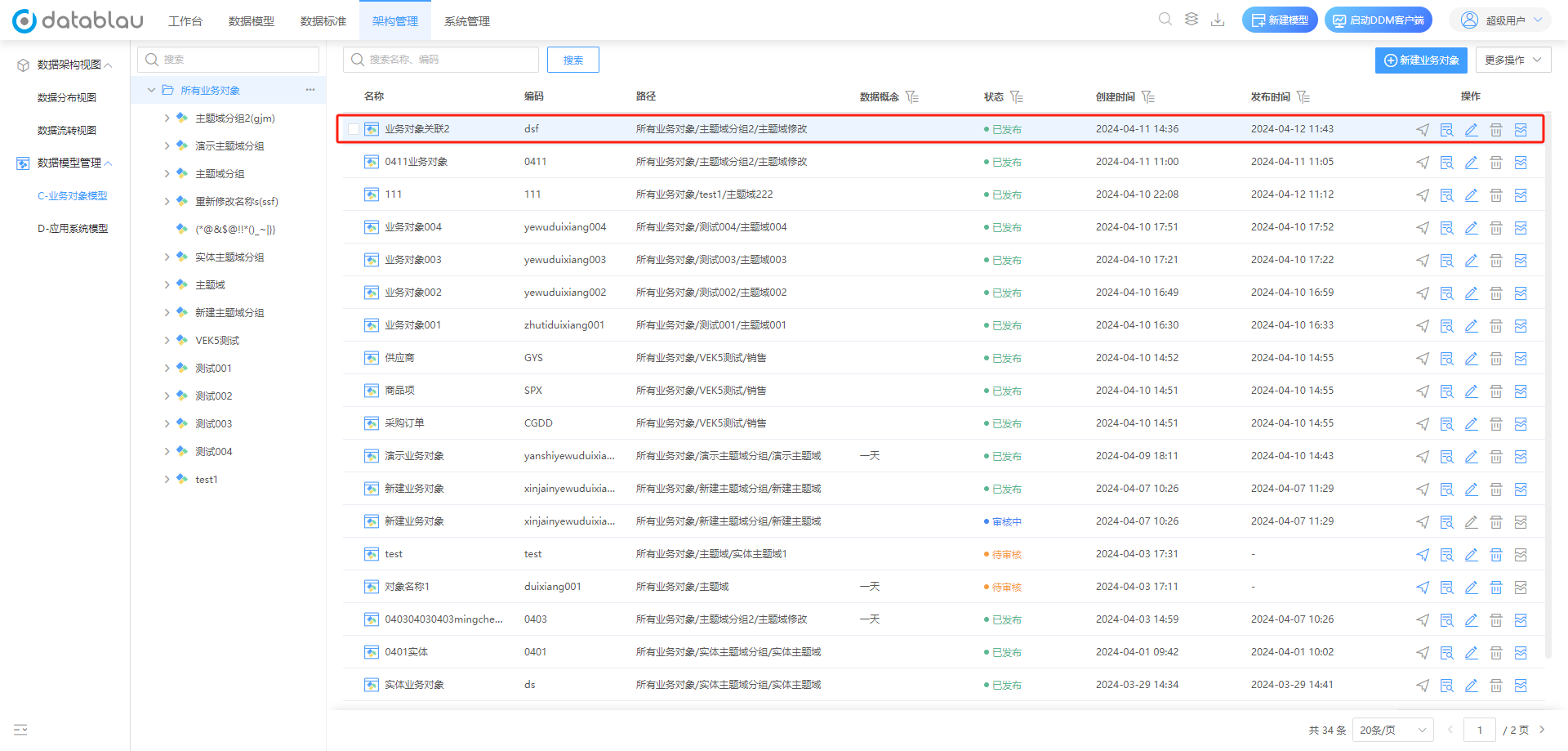The width and height of the screenshot is (1568, 751).
Task: Click the tree search input field
Action: point(229,60)
